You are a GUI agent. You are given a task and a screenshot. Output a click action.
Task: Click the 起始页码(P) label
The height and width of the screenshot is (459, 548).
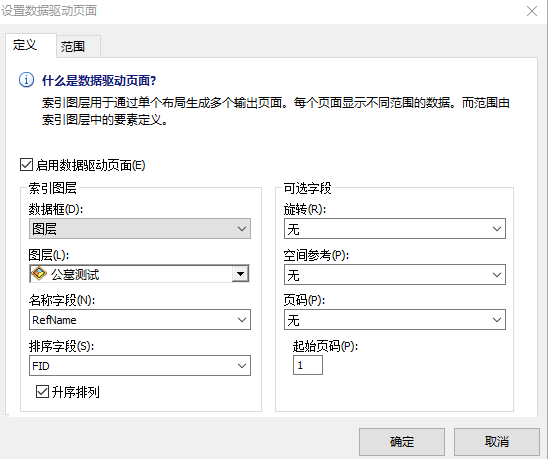[x=325, y=346]
